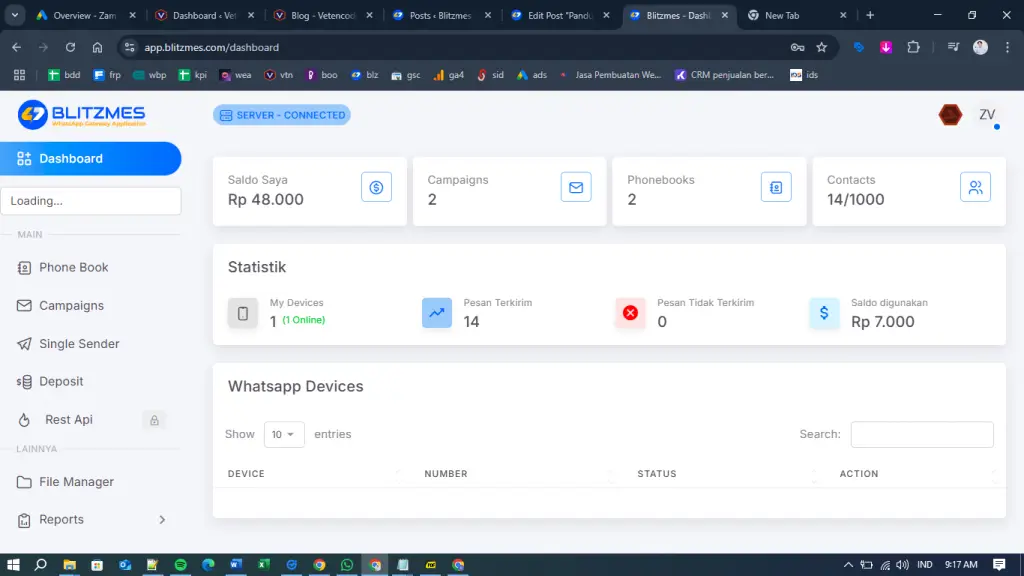Sort table by Device column header
Screen dimensions: 1024x576
coord(246,474)
